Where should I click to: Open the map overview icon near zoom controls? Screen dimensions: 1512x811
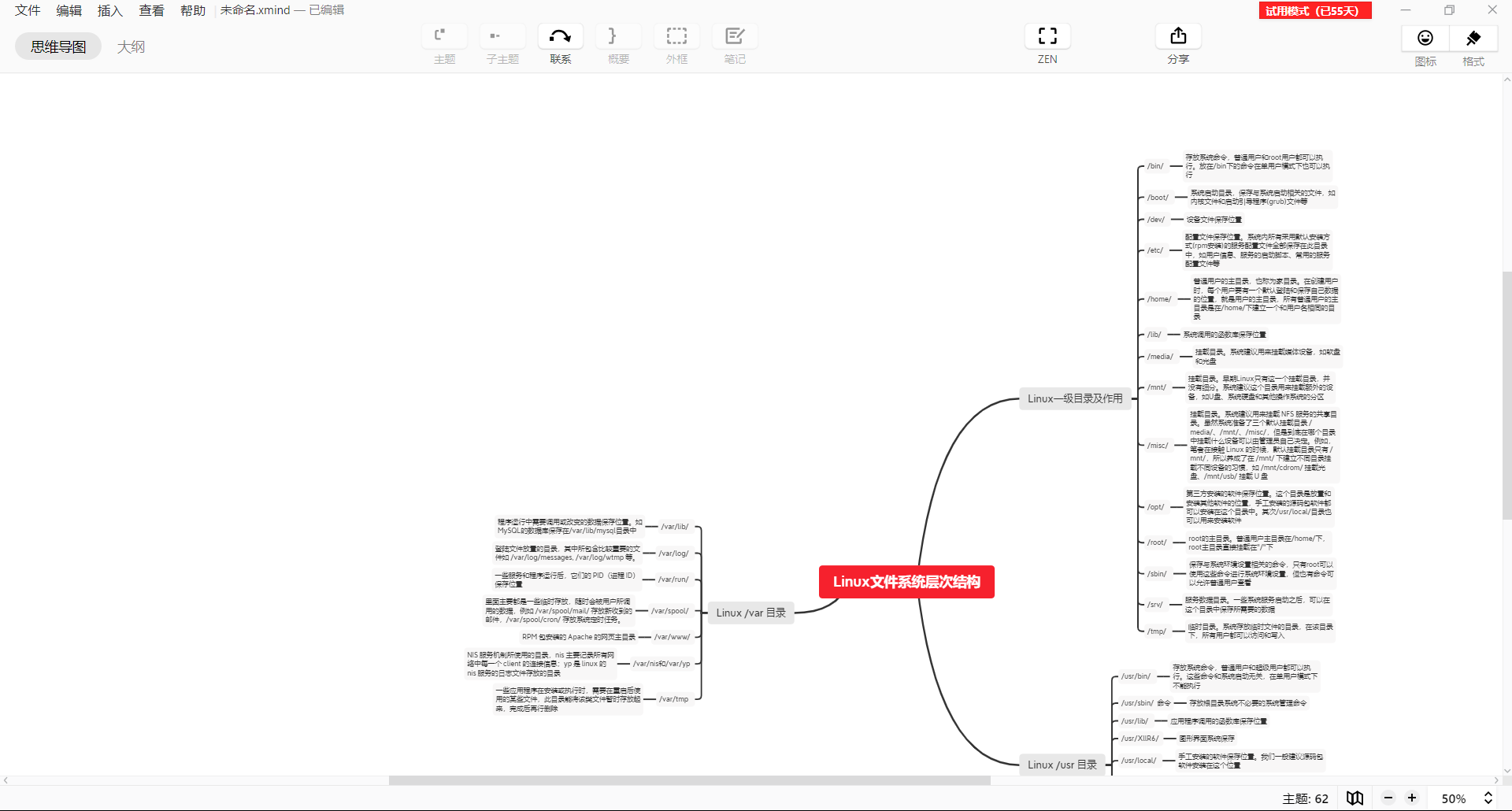click(1354, 798)
